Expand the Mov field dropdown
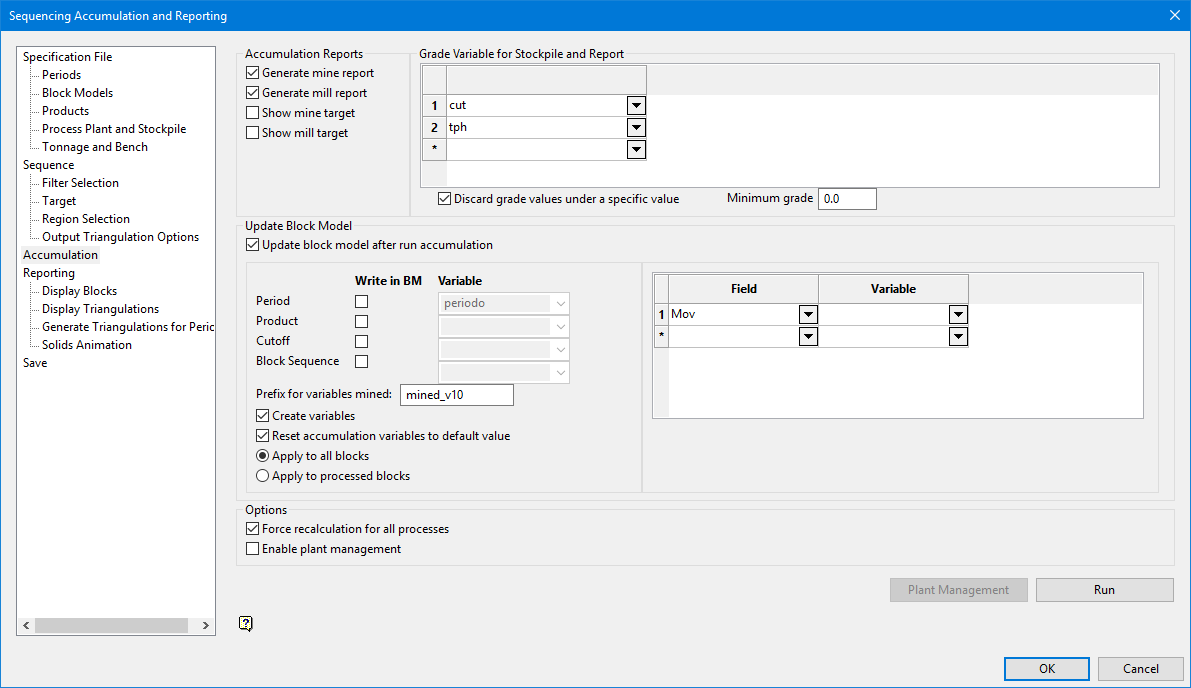This screenshot has height=688, width=1191. click(x=808, y=314)
